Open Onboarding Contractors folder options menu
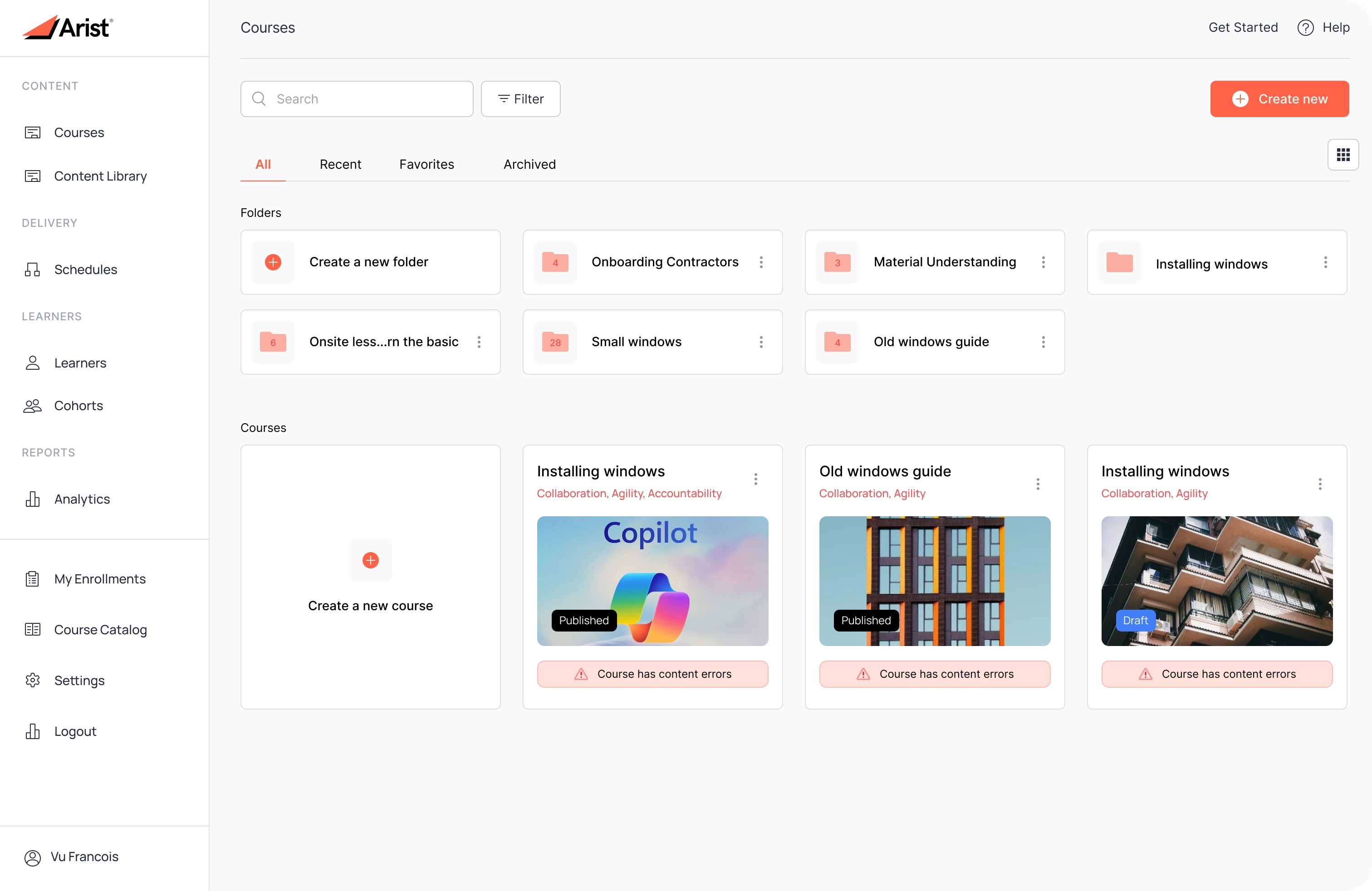Image resolution: width=1372 pixels, height=891 pixels. (761, 262)
